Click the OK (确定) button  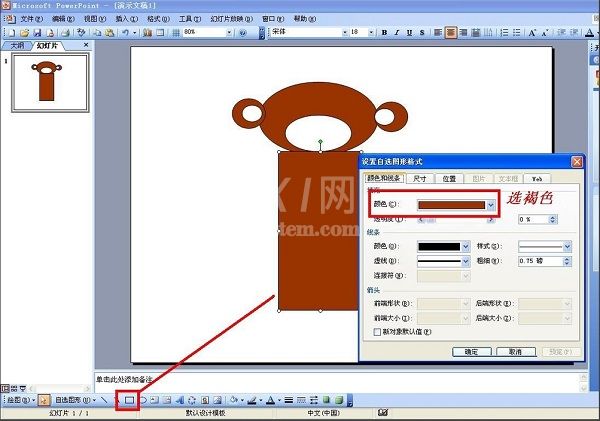click(472, 352)
